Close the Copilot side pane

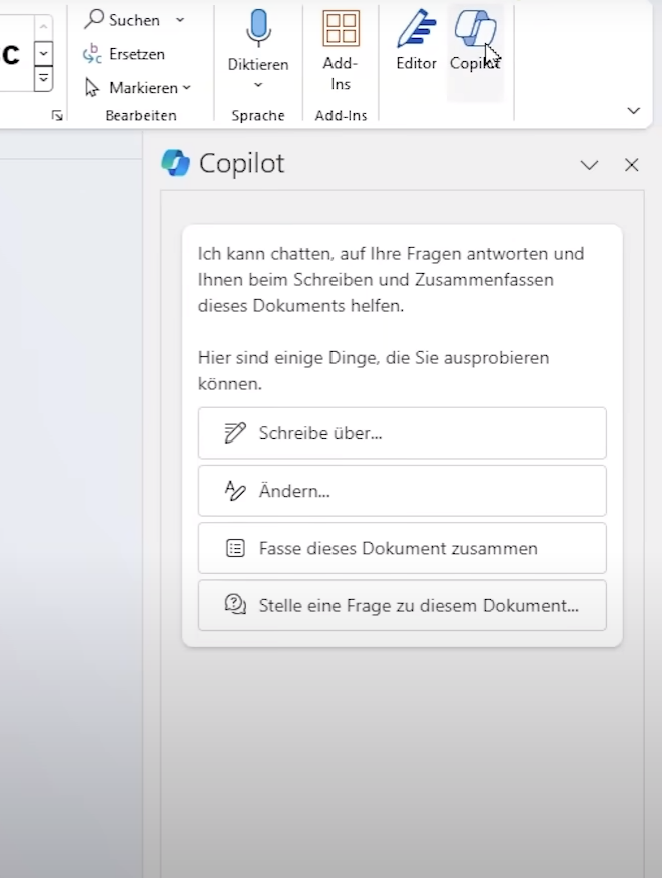tap(631, 165)
